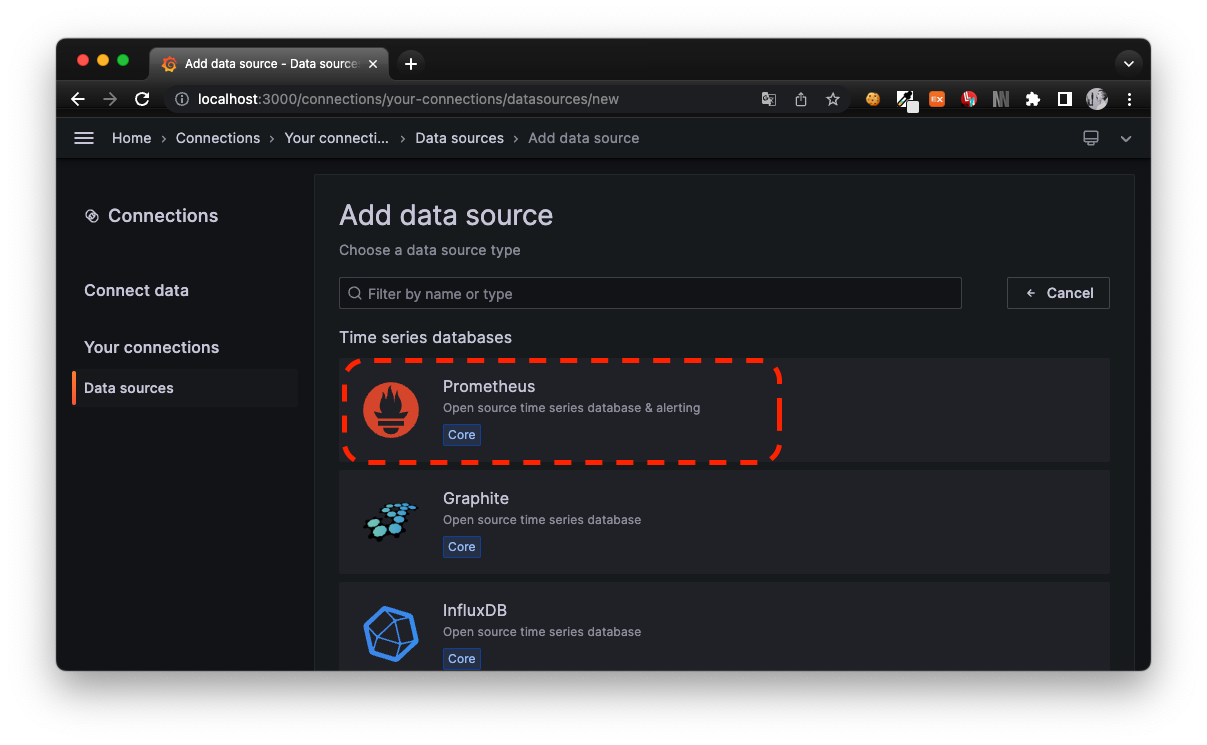Click the Prometheus flame logo
This screenshot has width=1207, height=745.
[x=391, y=410]
